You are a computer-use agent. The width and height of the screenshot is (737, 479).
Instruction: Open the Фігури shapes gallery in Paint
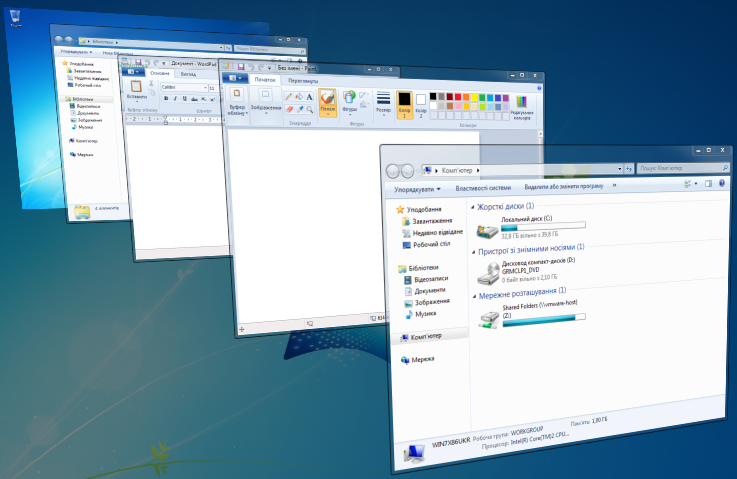tap(349, 102)
